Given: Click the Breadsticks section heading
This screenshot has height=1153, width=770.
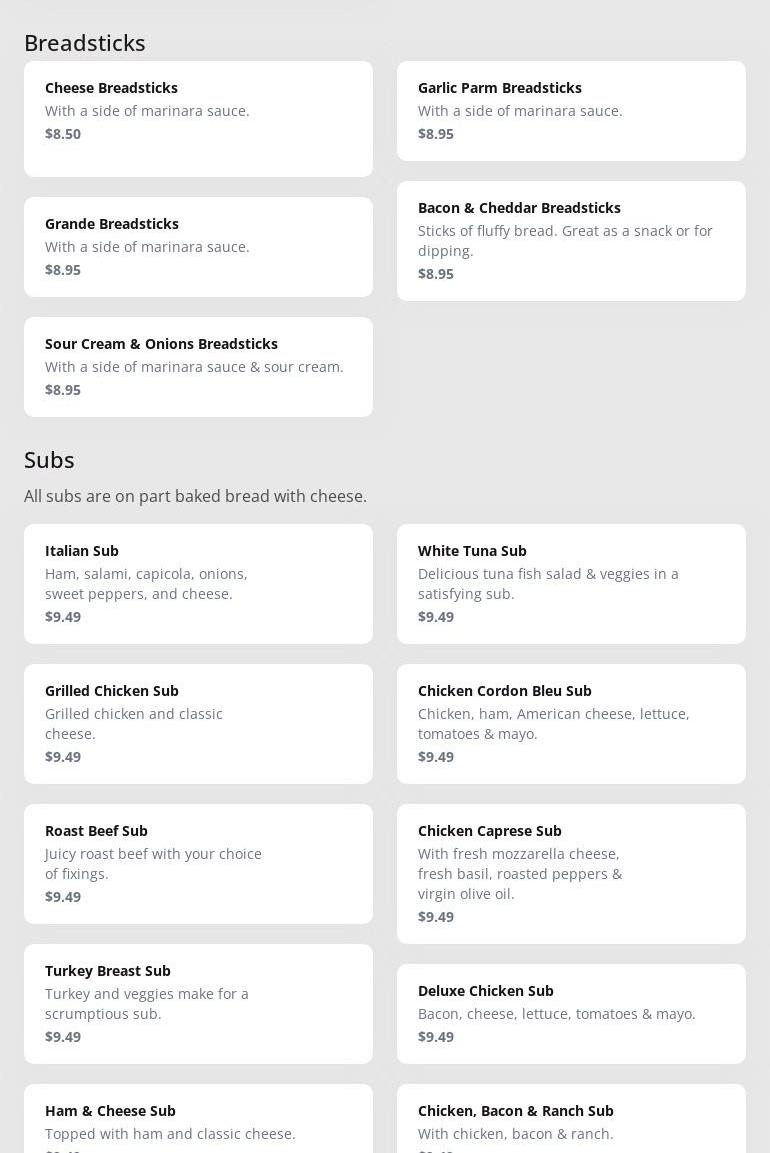Looking at the screenshot, I should click(x=85, y=43).
